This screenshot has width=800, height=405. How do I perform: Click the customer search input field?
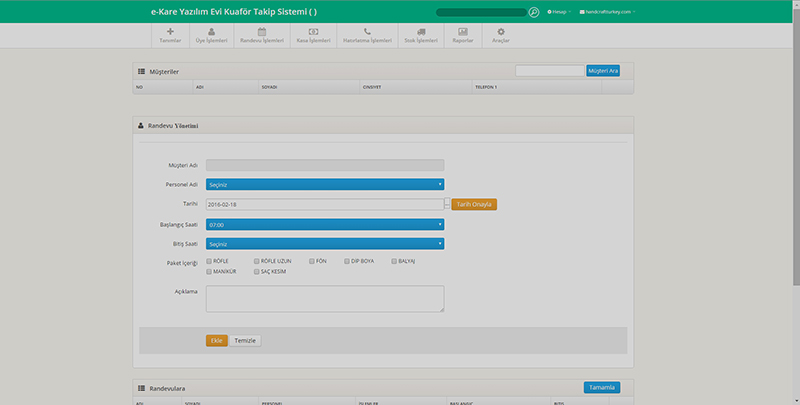coord(549,71)
